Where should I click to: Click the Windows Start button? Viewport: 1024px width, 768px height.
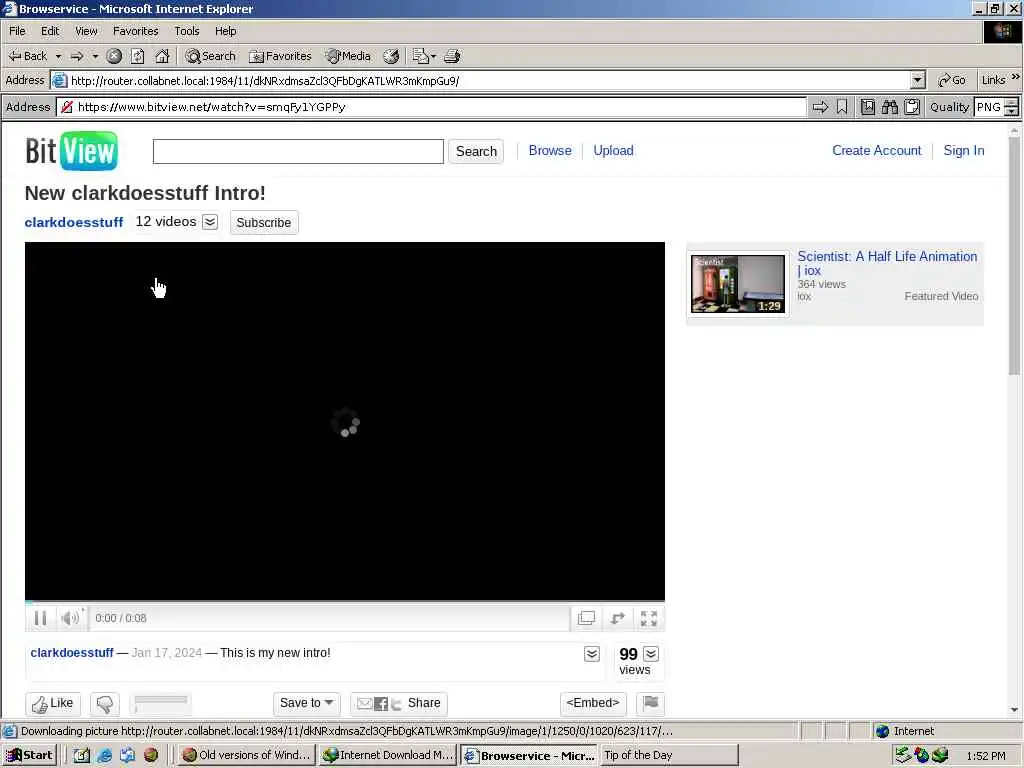29,755
